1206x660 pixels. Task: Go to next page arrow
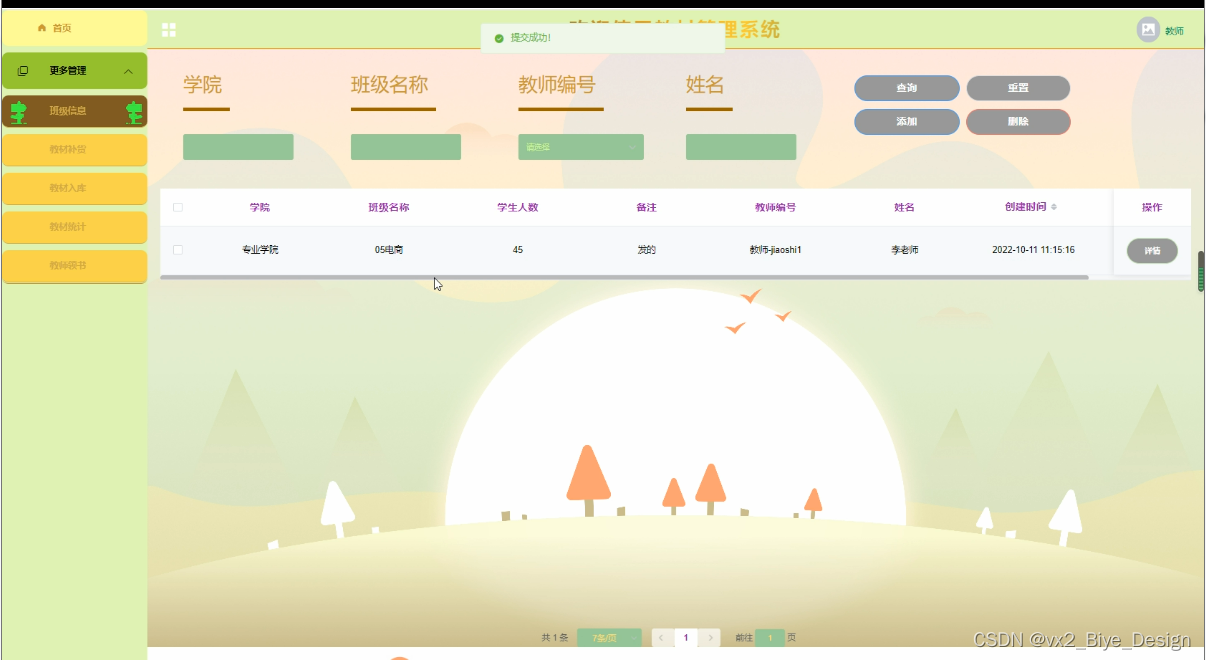point(710,637)
